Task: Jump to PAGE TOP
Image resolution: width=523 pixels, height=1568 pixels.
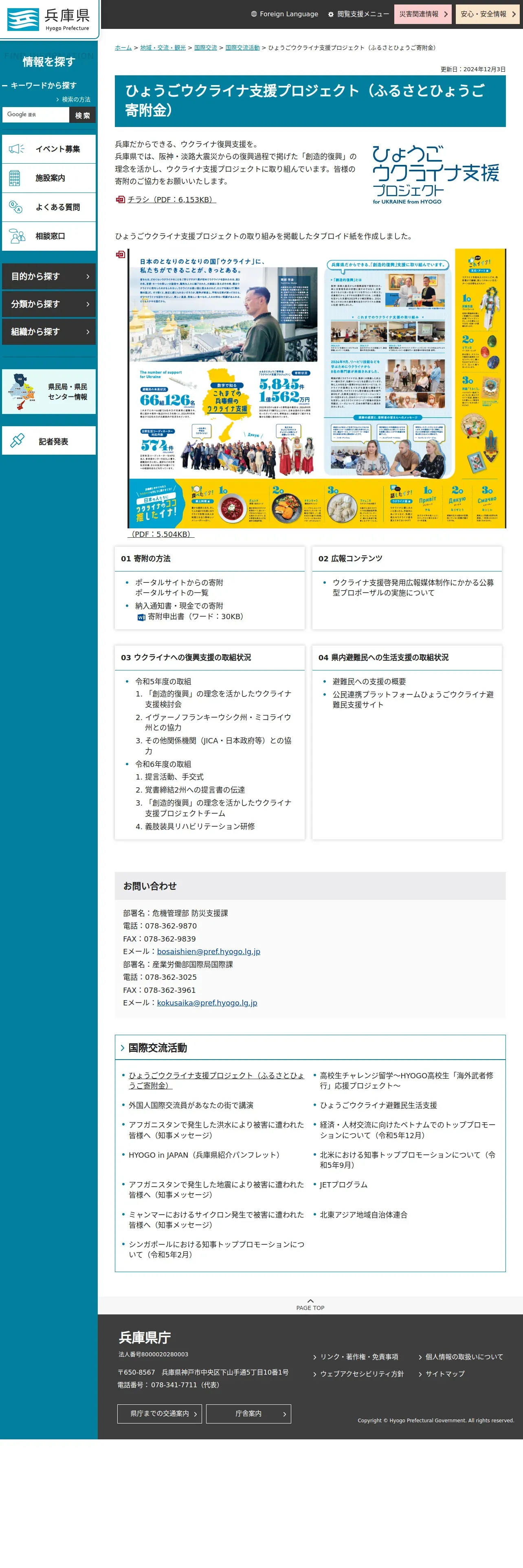Action: click(310, 1305)
